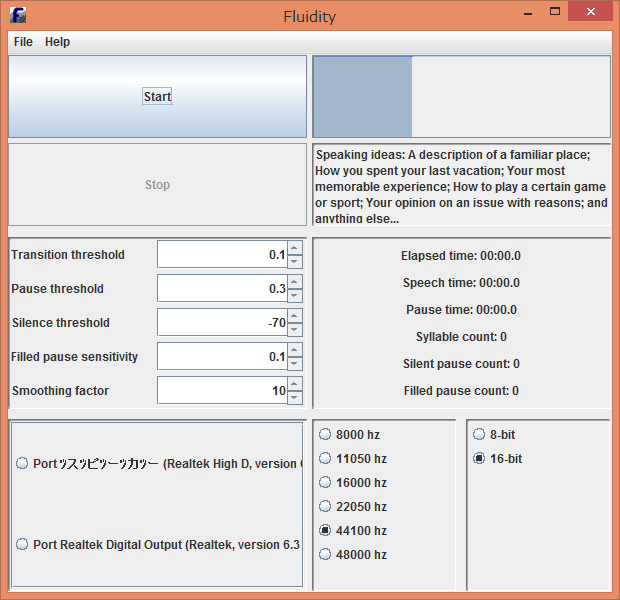Select the Realtek Digital Output port
620x600 pixels.
(x=22, y=544)
